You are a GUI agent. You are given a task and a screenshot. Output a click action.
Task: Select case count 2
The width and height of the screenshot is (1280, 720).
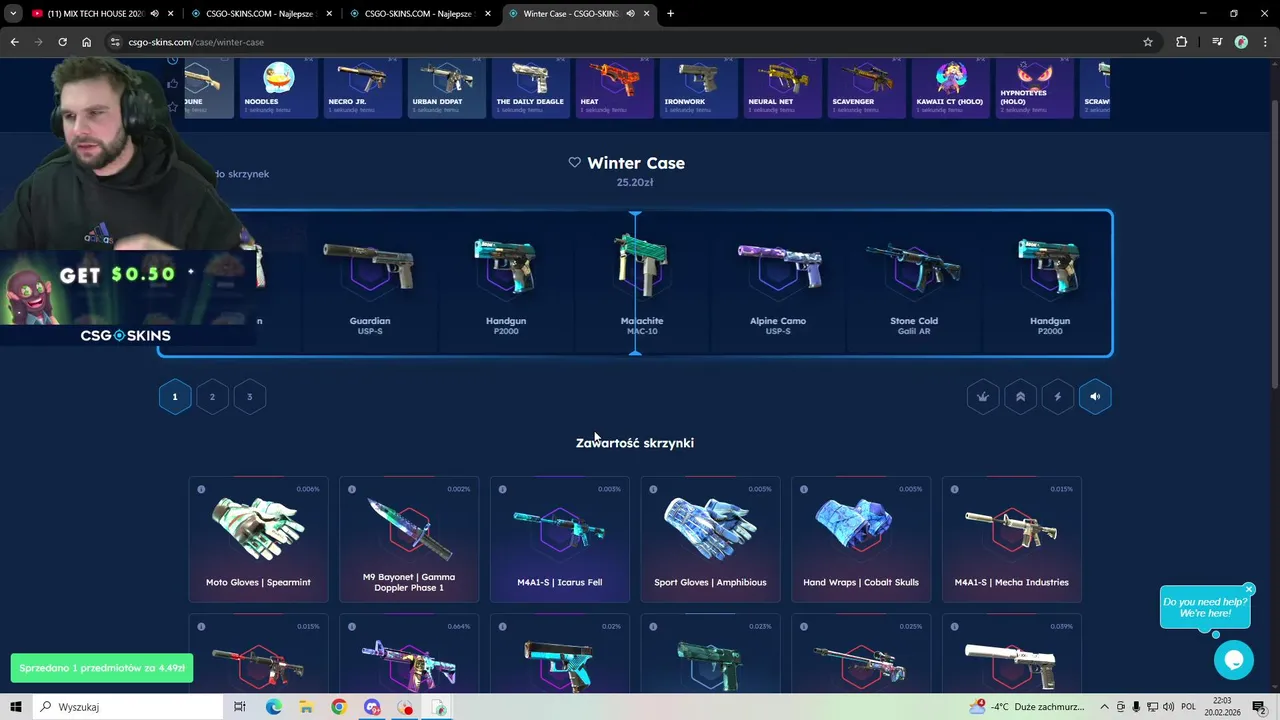point(212,397)
